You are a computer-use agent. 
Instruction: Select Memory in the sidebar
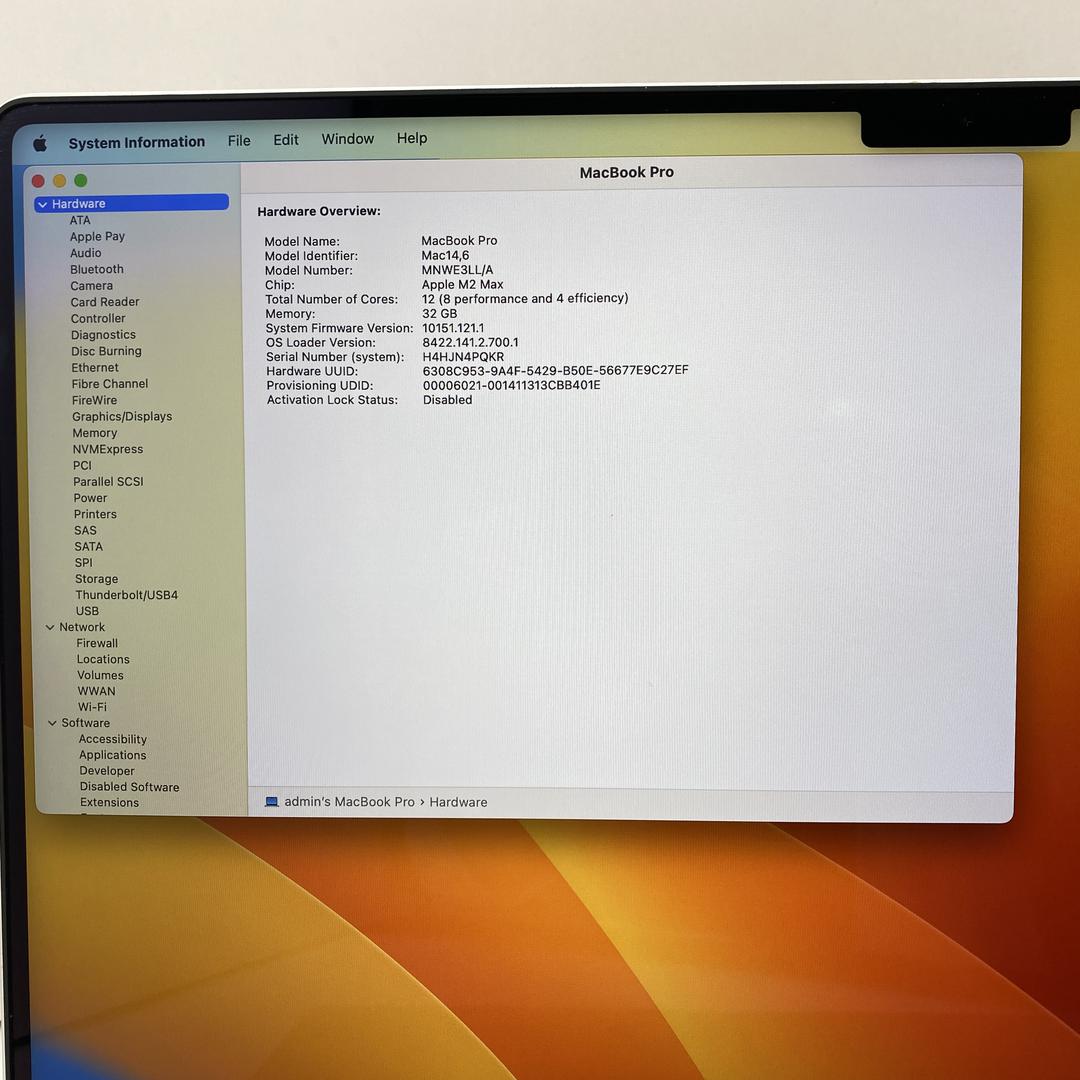click(x=95, y=433)
